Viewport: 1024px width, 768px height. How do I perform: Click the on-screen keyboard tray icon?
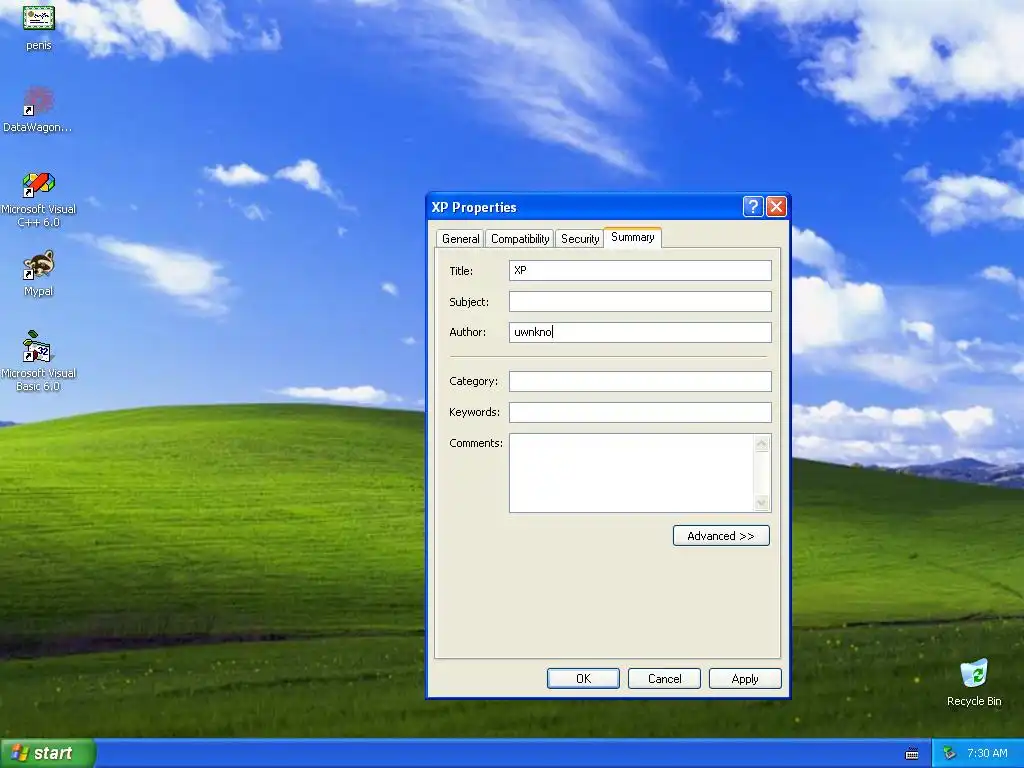coord(912,754)
